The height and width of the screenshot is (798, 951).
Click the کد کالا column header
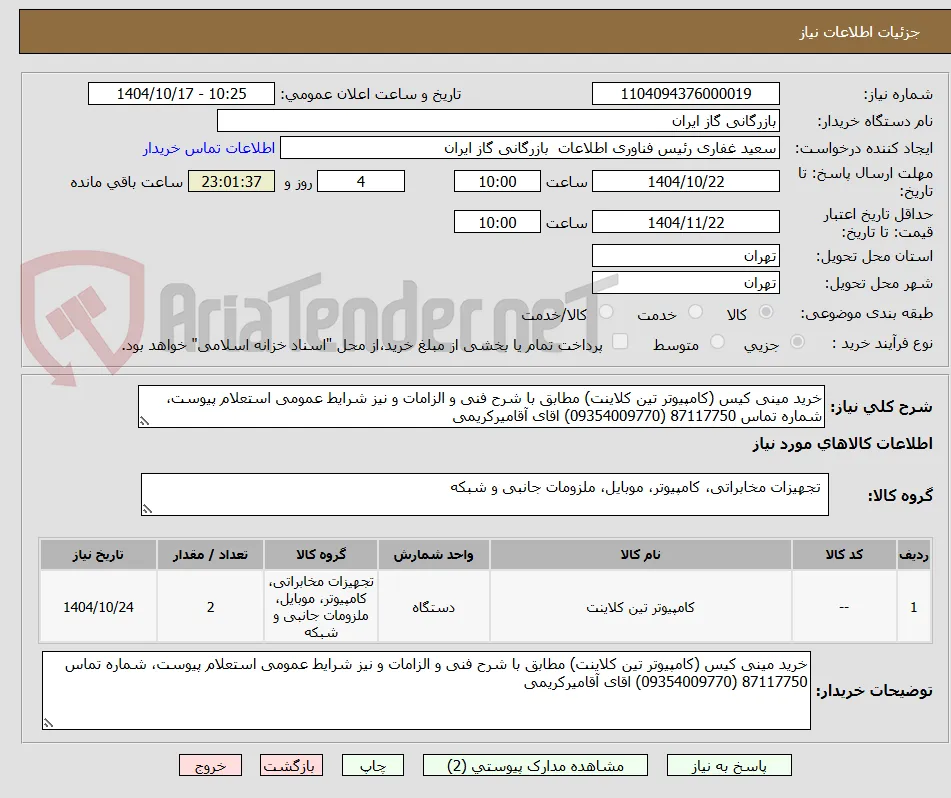(x=844, y=555)
